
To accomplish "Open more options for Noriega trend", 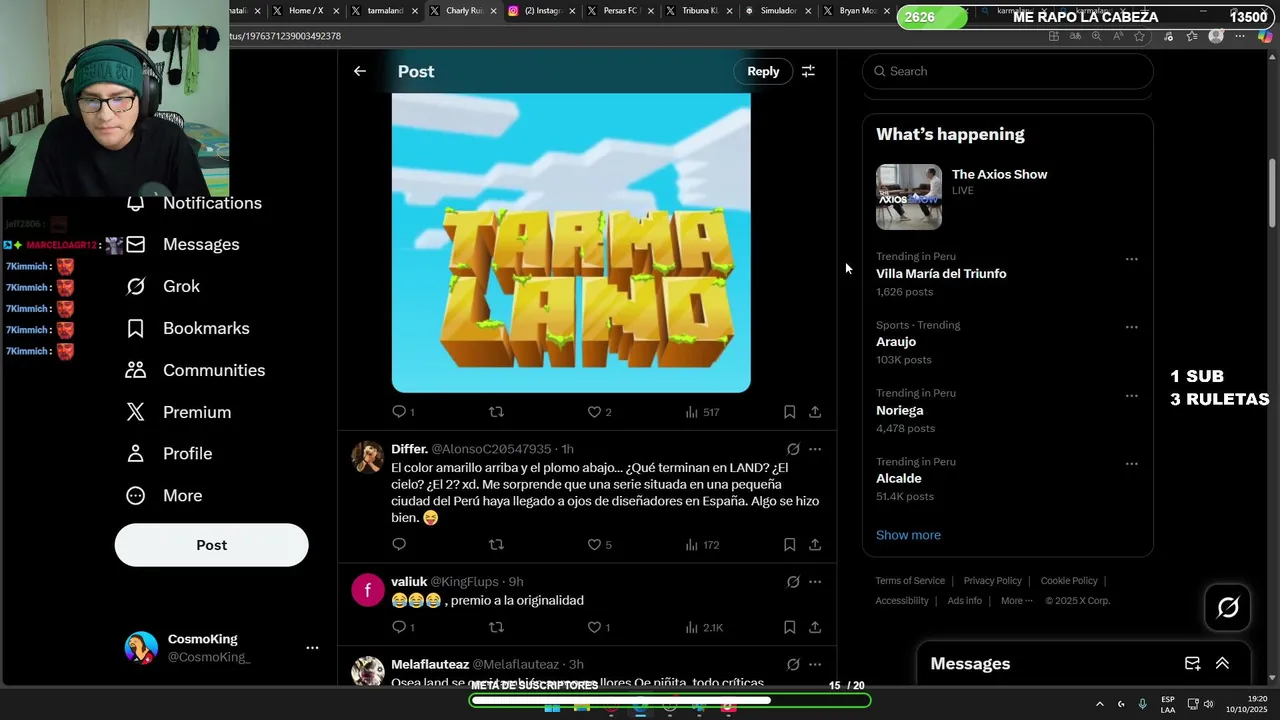I will (1131, 396).
